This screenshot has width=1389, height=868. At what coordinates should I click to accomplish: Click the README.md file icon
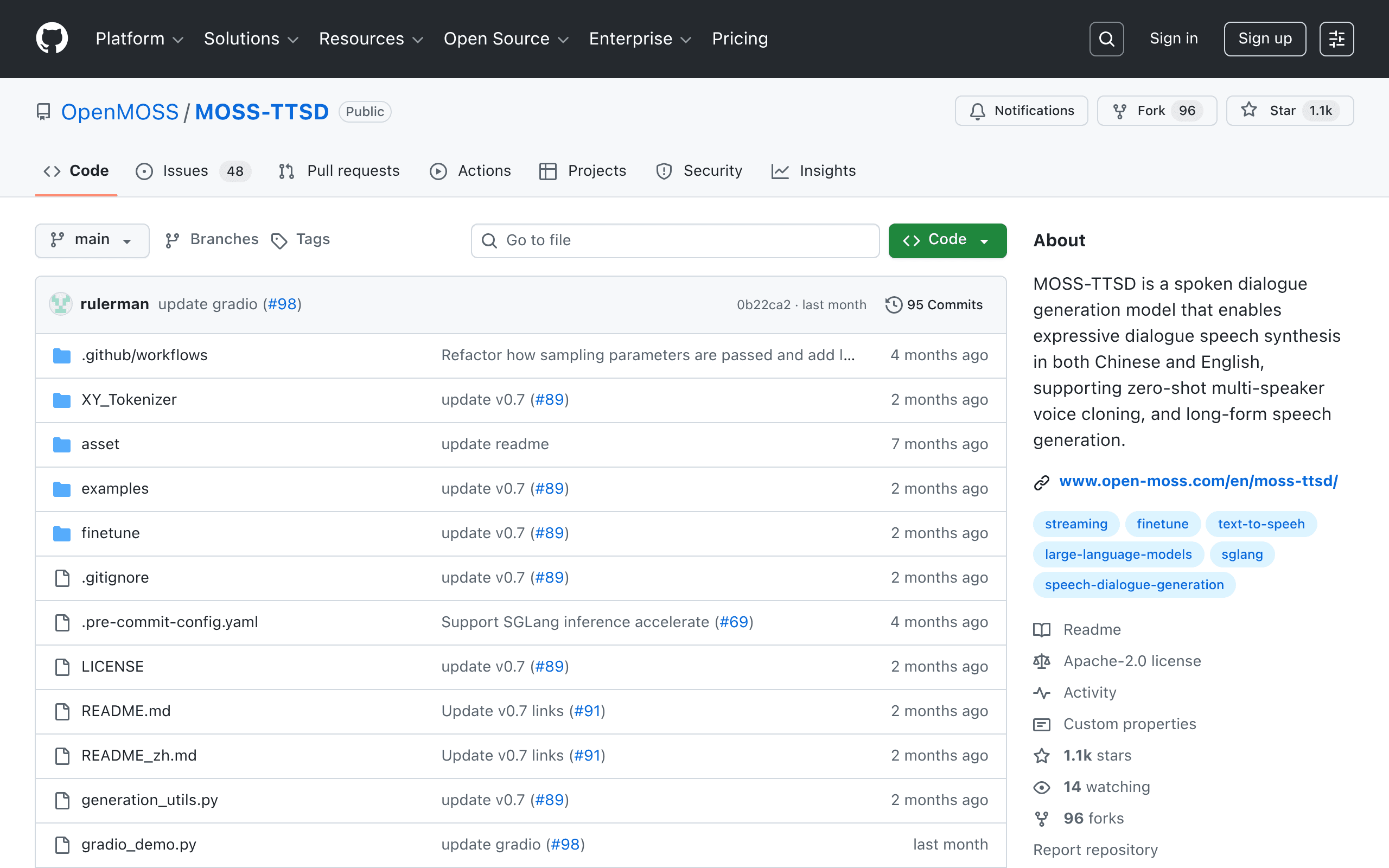point(62,711)
